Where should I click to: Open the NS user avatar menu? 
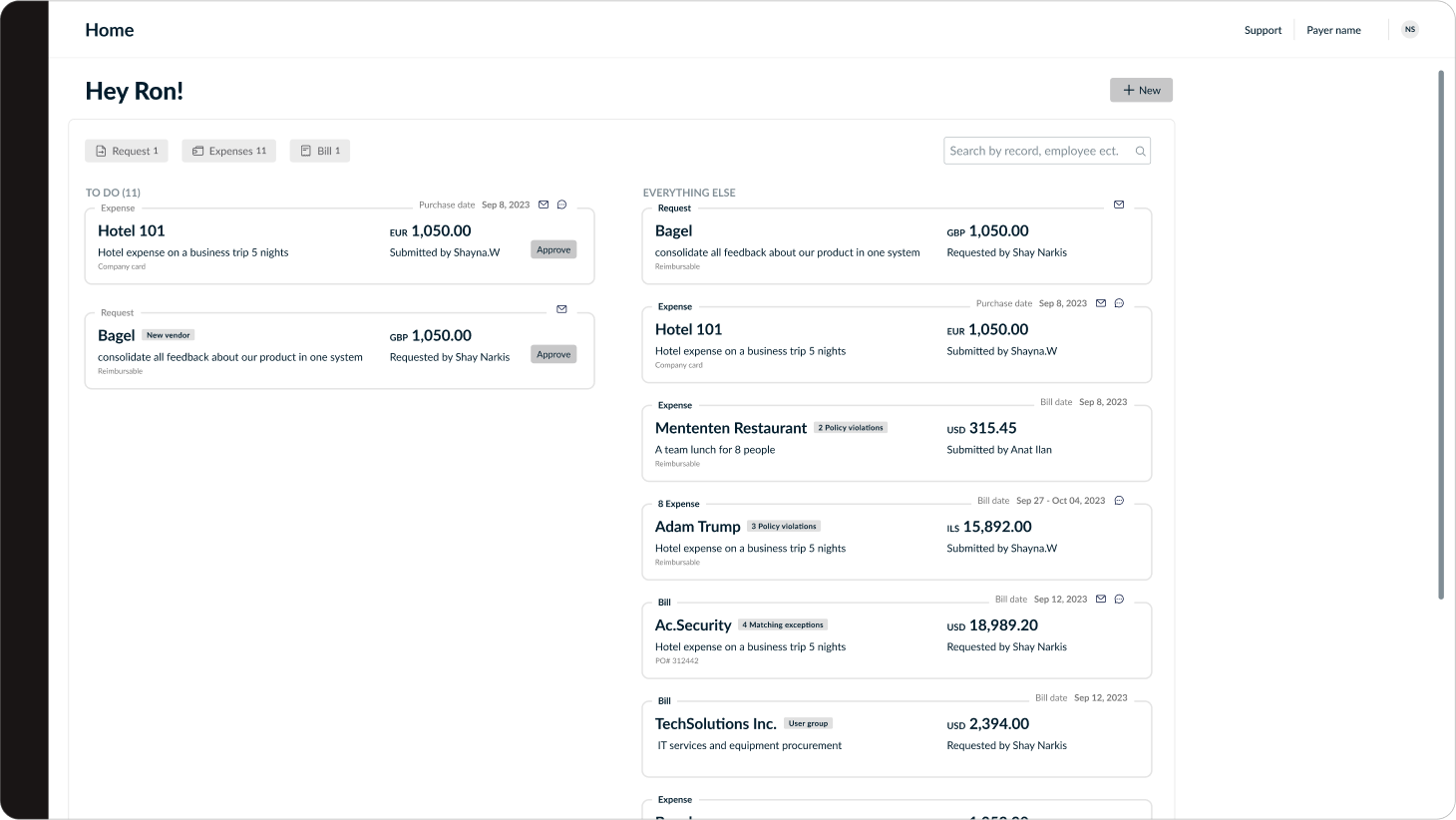(x=1409, y=30)
